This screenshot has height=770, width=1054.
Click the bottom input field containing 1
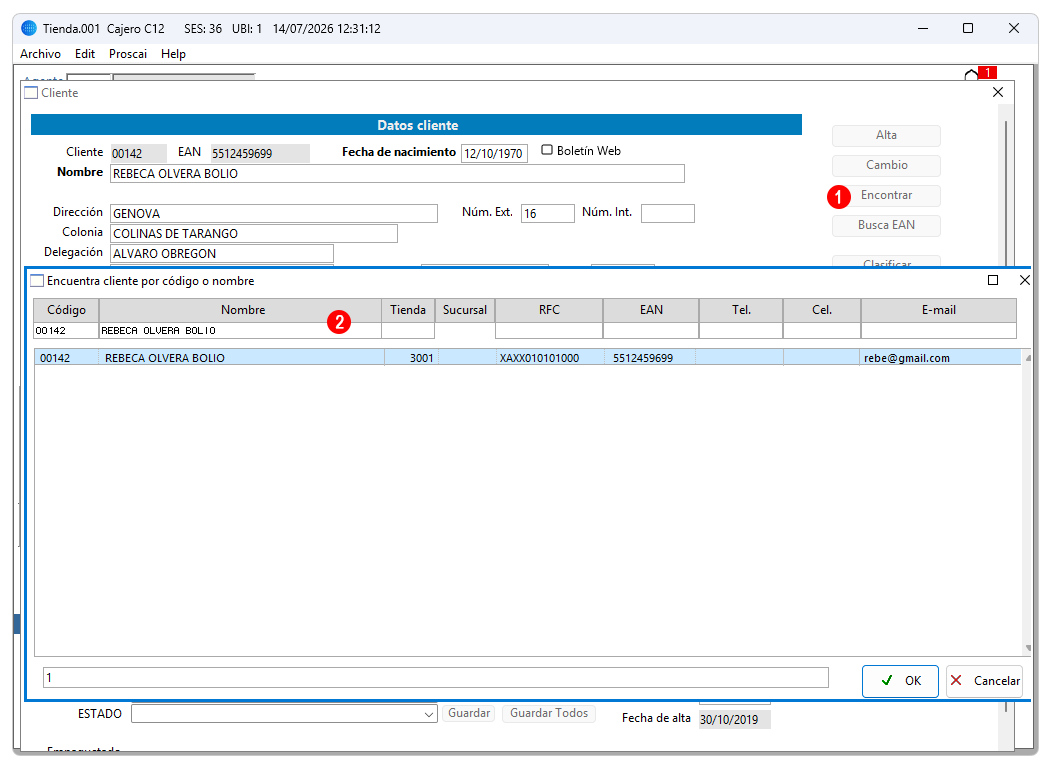[x=436, y=677]
